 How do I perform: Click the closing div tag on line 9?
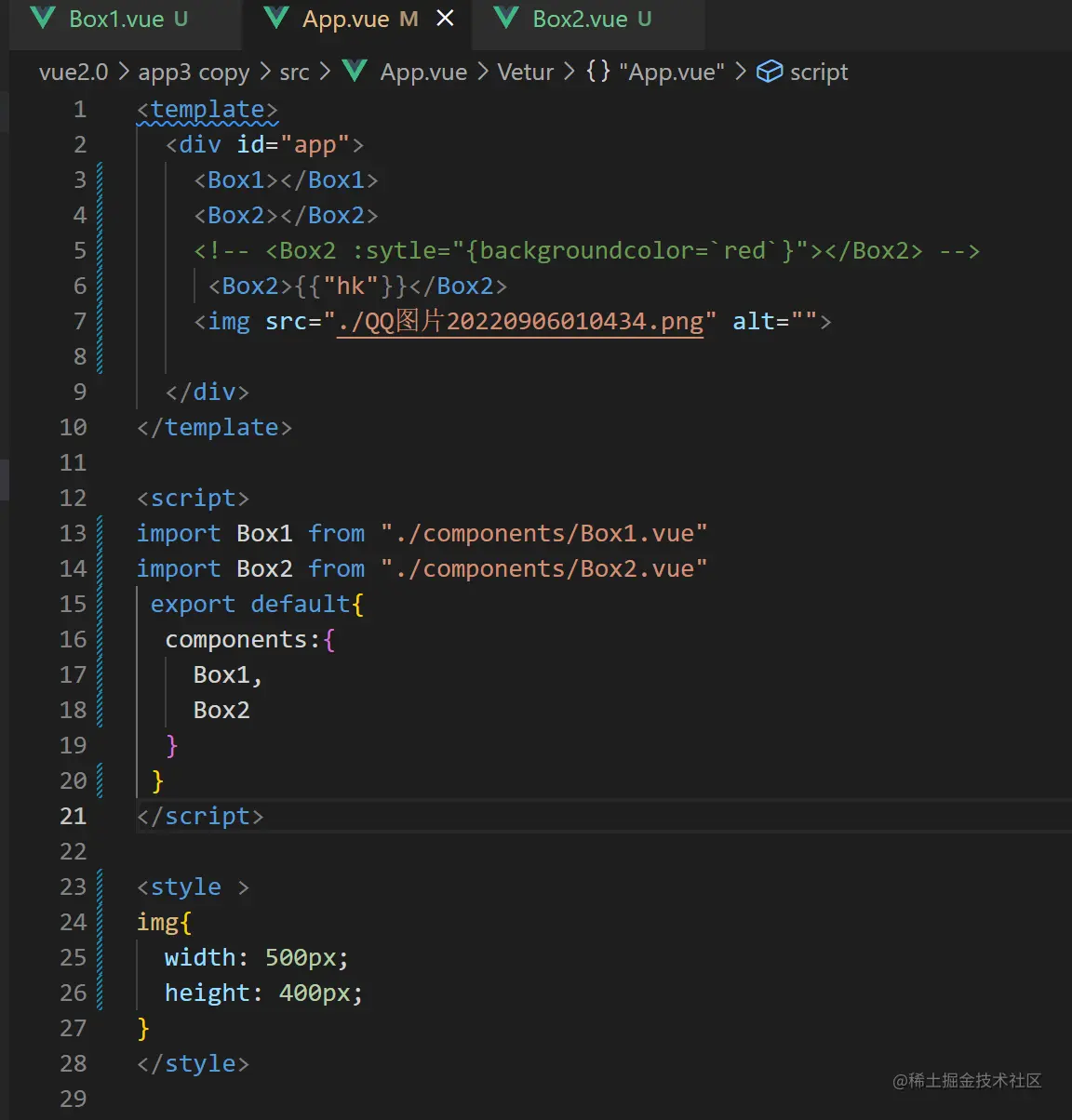pos(208,393)
